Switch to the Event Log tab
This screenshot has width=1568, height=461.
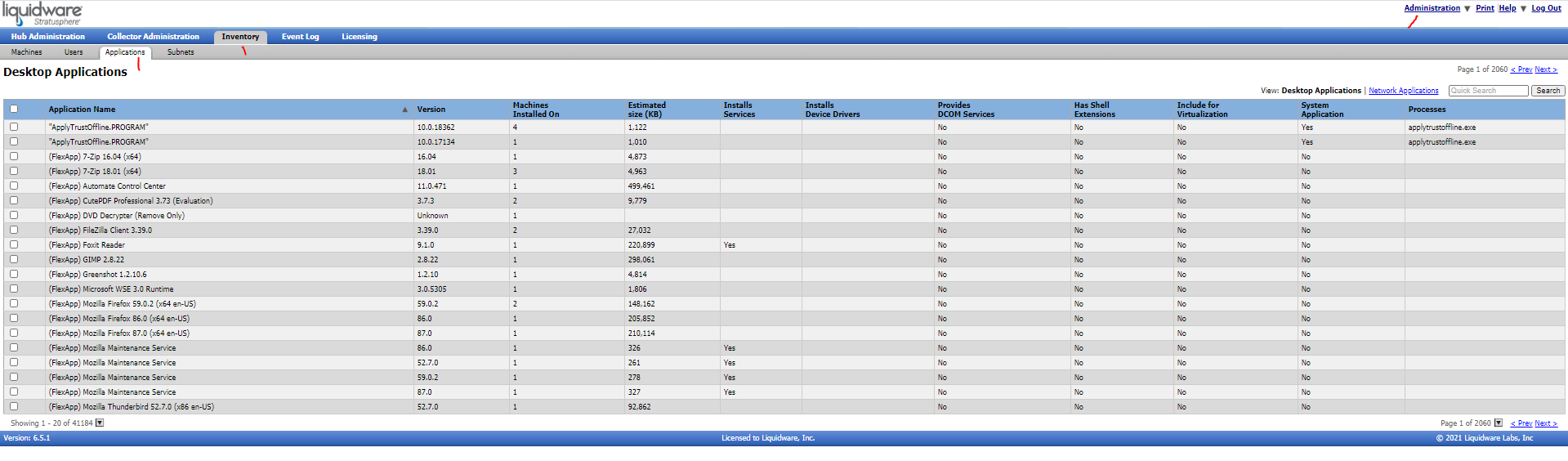301,37
